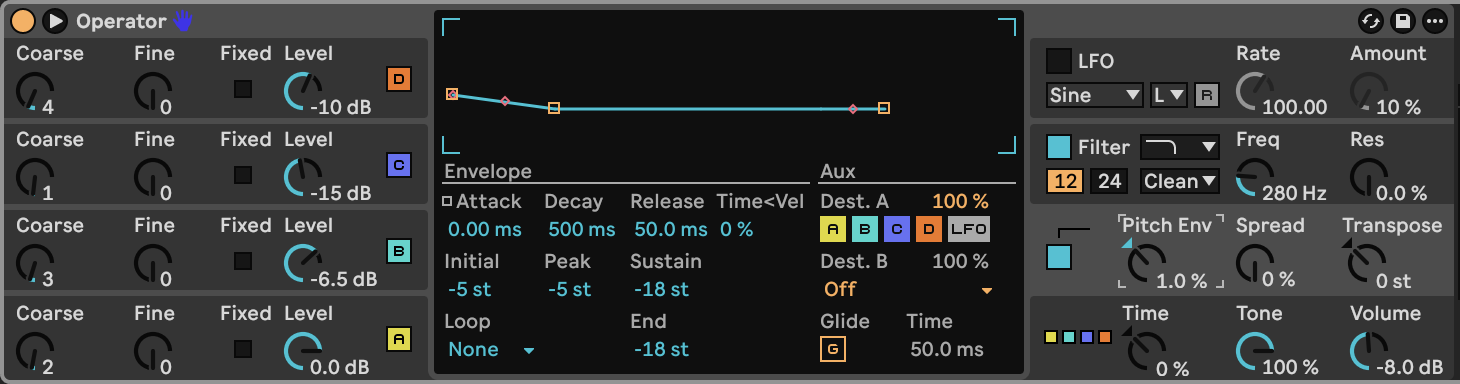This screenshot has width=1460, height=384.
Task: Click the Decay 500 ms value
Action: click(x=582, y=230)
